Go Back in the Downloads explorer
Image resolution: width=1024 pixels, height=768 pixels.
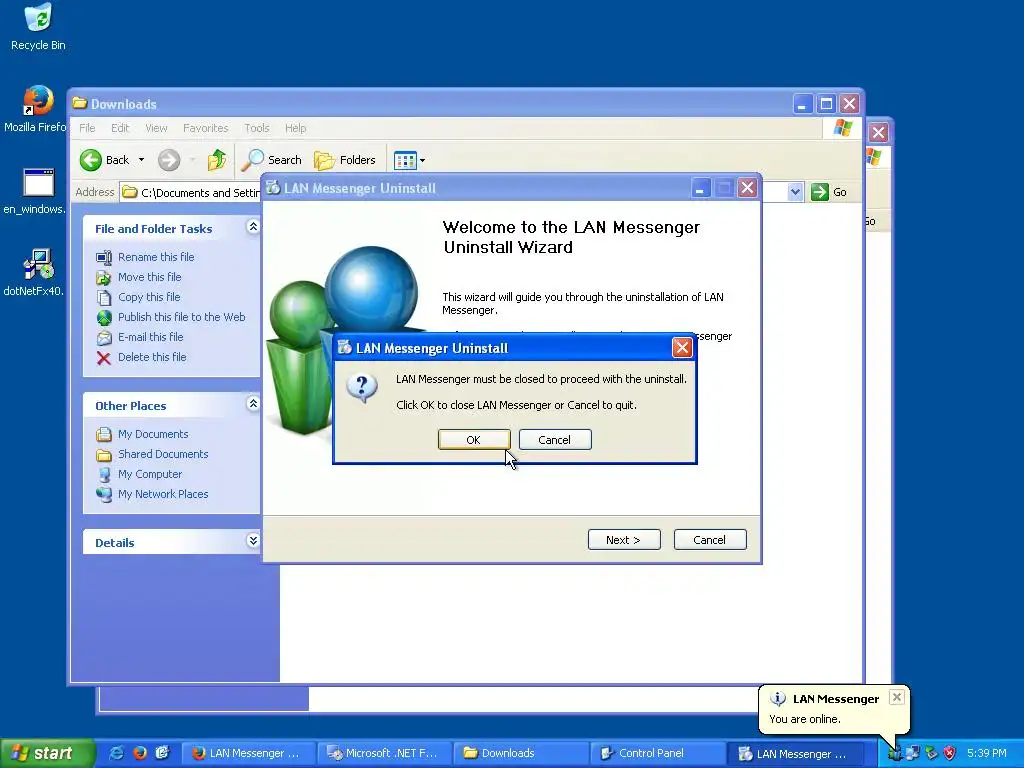(x=104, y=160)
